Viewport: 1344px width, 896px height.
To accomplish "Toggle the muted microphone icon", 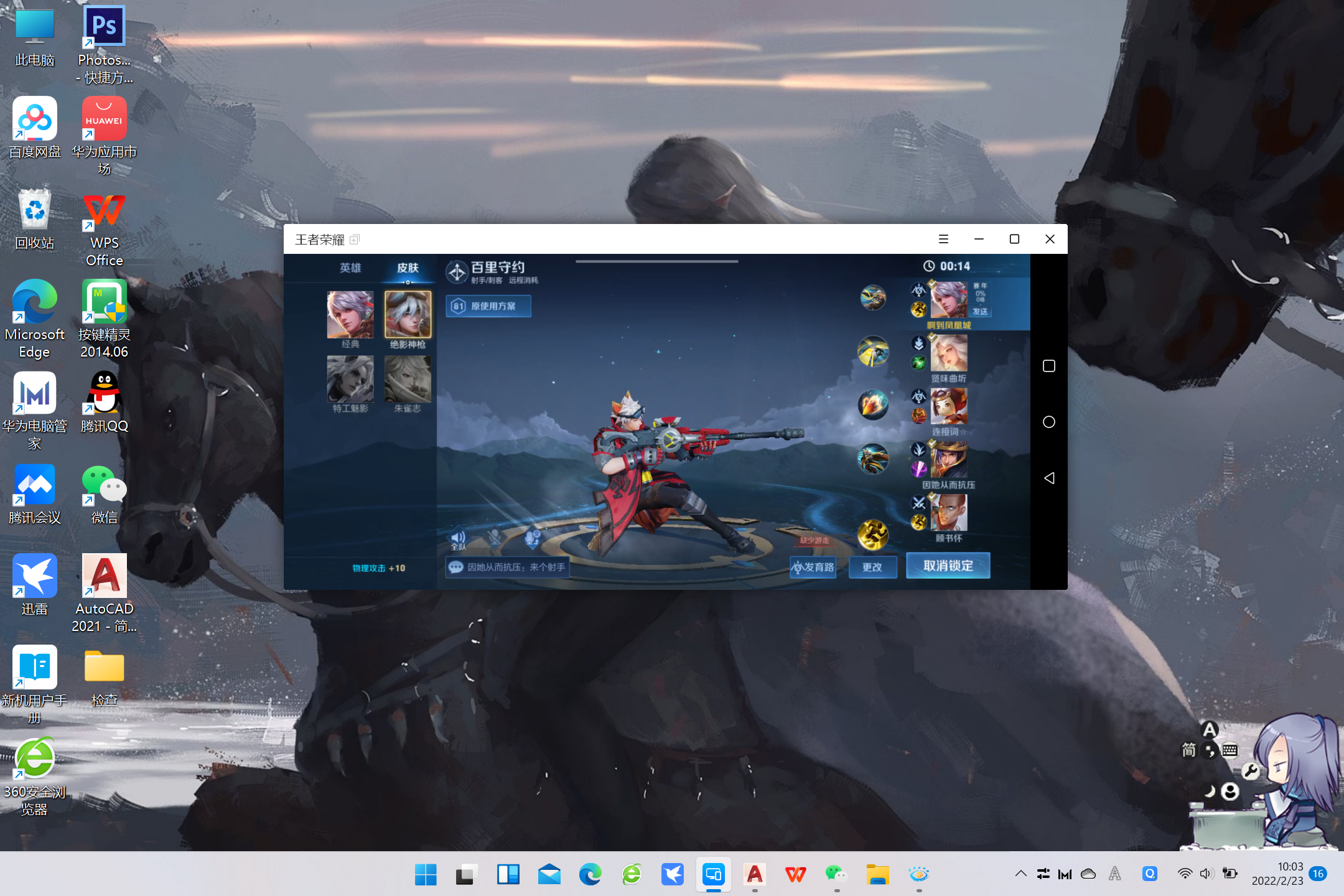I will (495, 537).
